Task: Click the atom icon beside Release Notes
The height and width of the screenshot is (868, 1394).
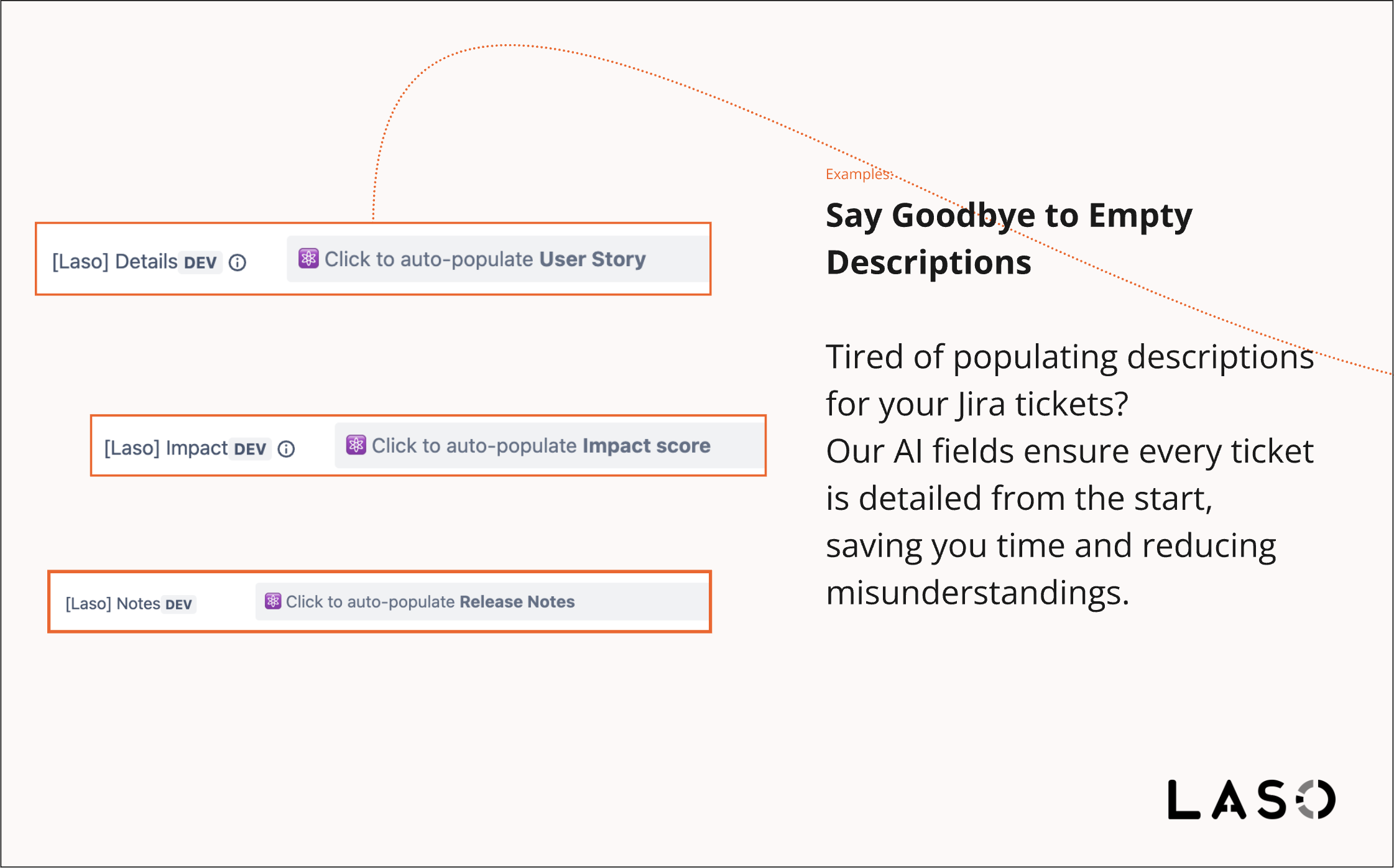Action: tap(273, 601)
